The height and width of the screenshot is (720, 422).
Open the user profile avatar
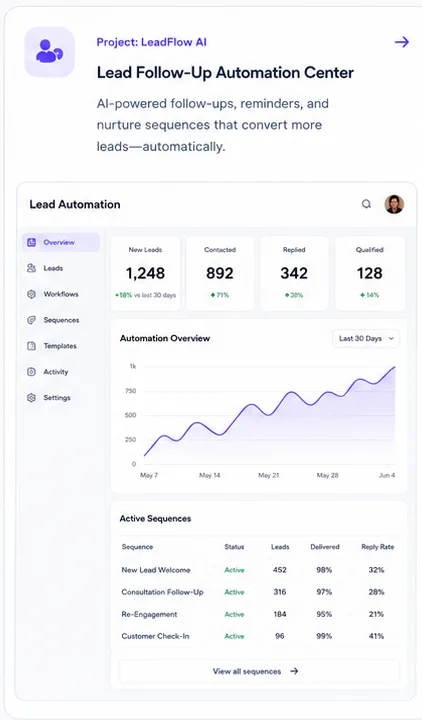click(394, 204)
